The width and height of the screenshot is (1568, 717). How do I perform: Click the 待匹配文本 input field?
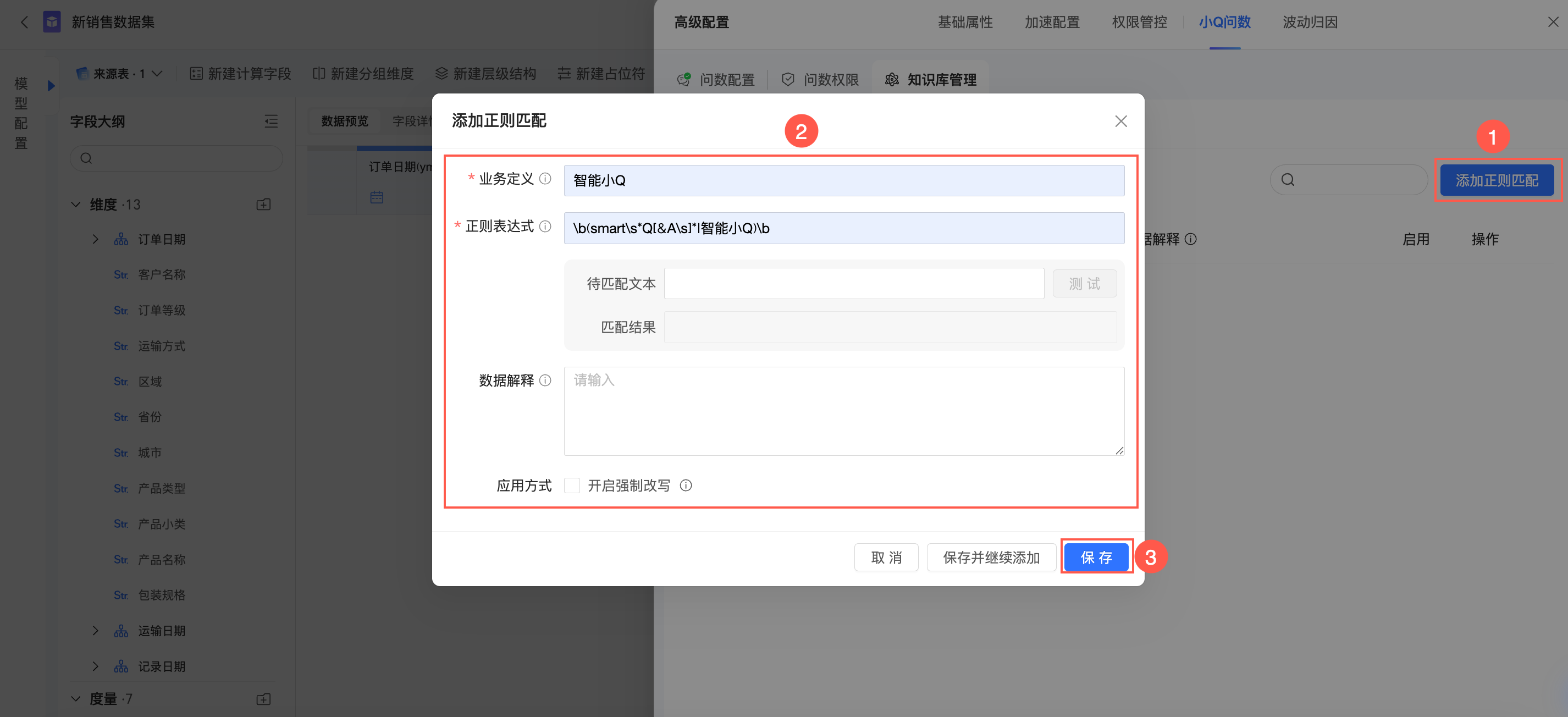click(x=853, y=284)
